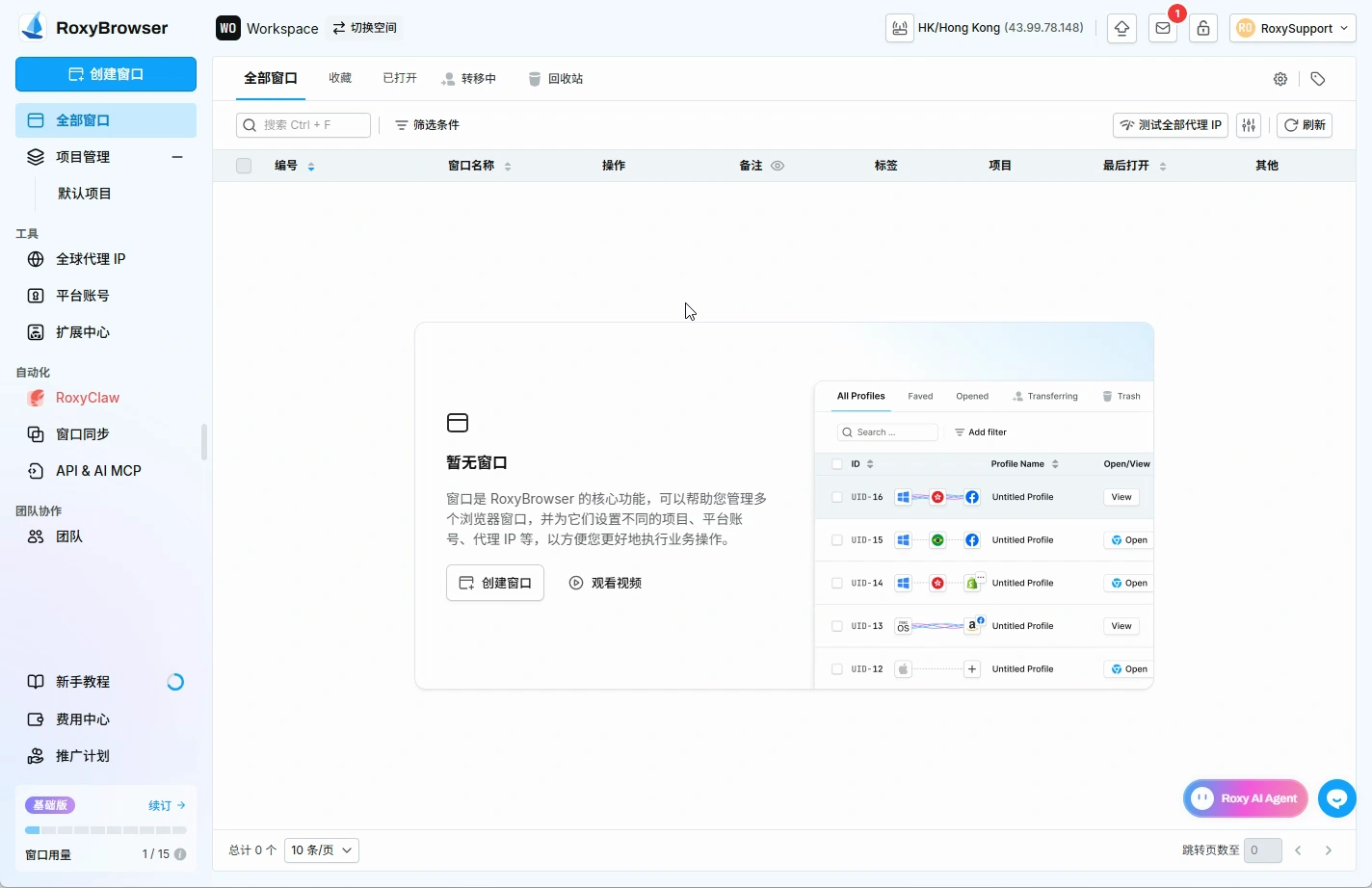This screenshot has height=888, width=1372.
Task: Focus the 搜索 Ctrl + F search field
Action: pyautogui.click(x=303, y=125)
